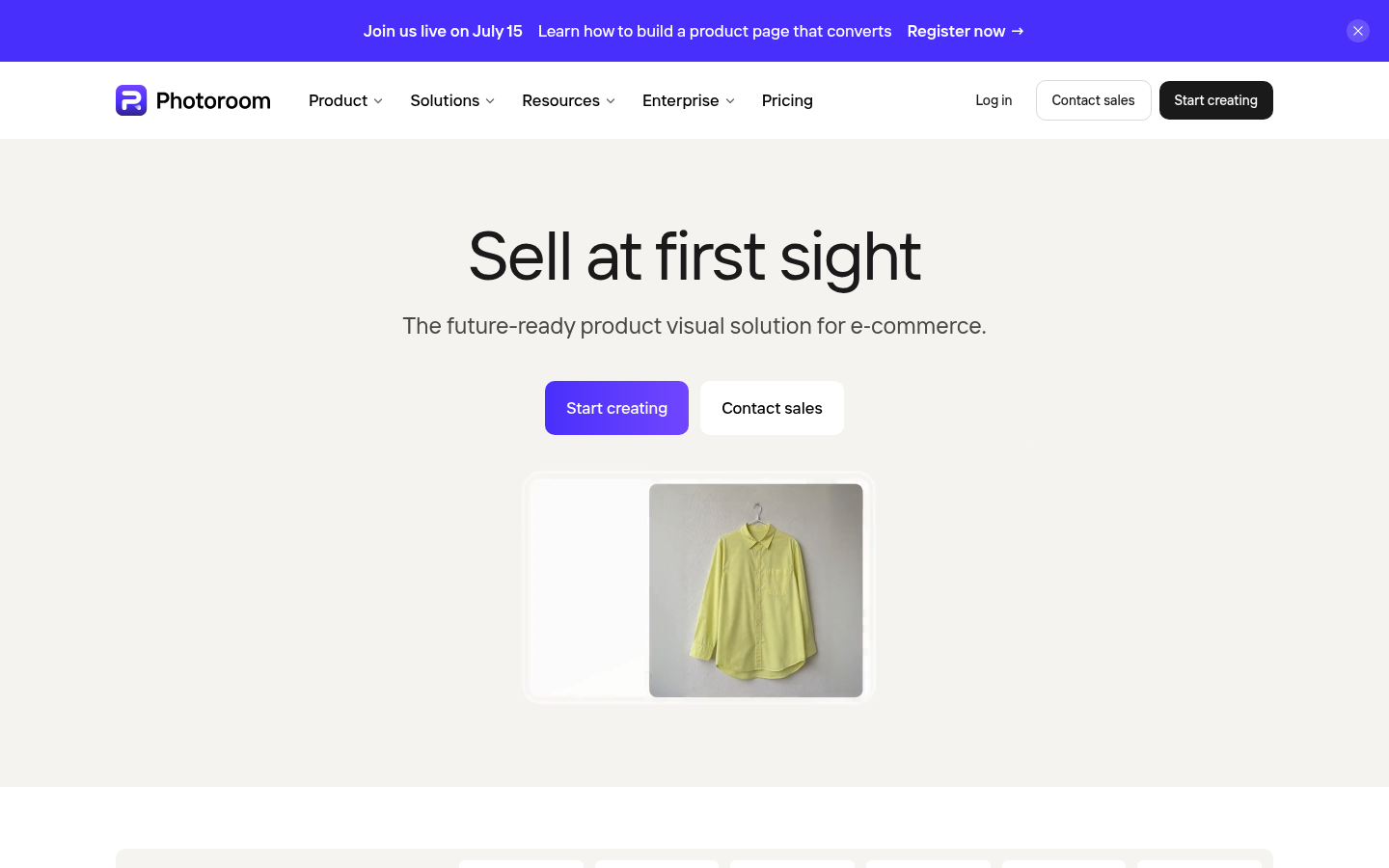Expand the Resources menu chevron
Viewport: 1389px width, 868px height.
tap(611, 101)
